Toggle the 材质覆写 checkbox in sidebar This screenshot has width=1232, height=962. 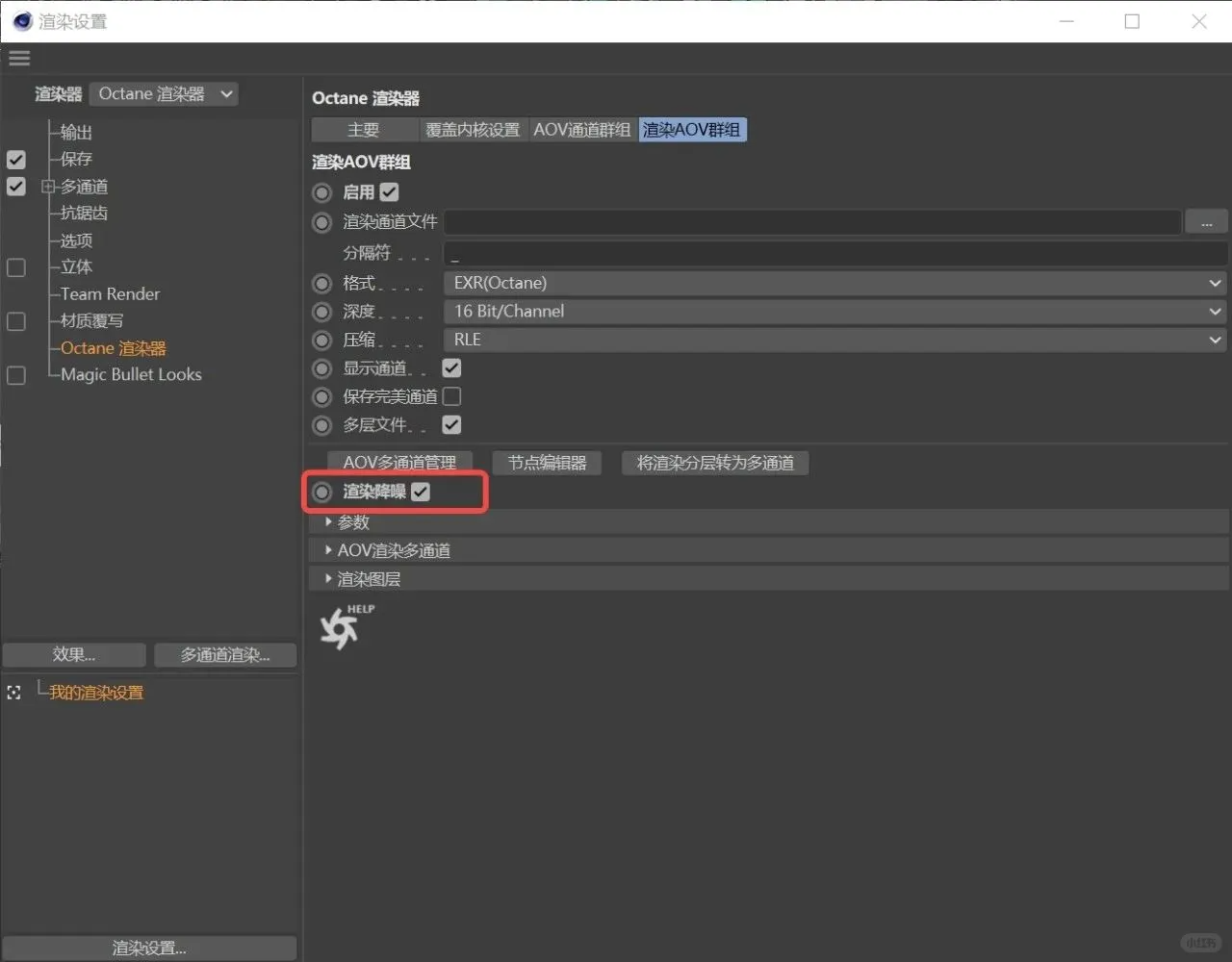tap(16, 321)
